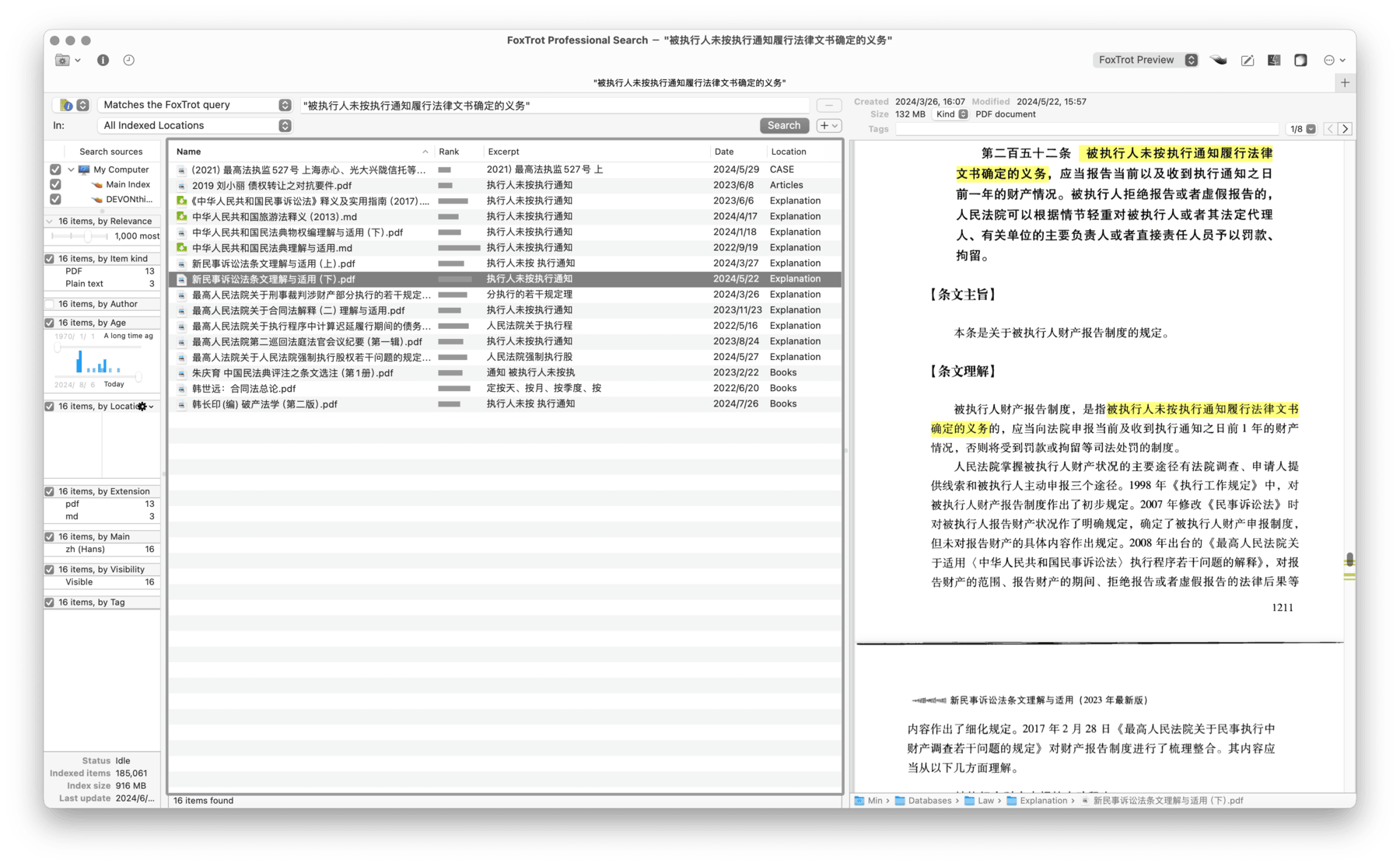The height and width of the screenshot is (866, 1400).
Task: Click the location facet gear icon
Action: click(145, 407)
